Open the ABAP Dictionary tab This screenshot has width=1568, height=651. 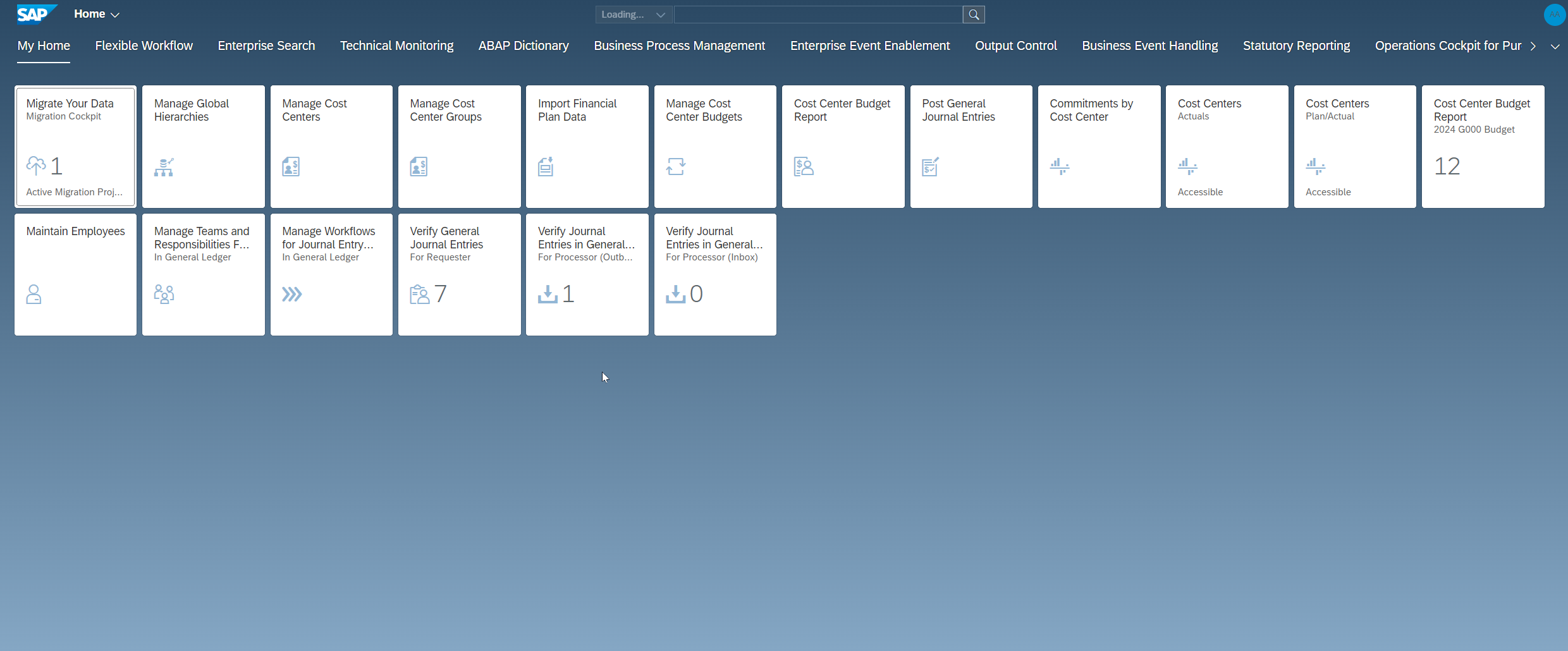tap(524, 46)
